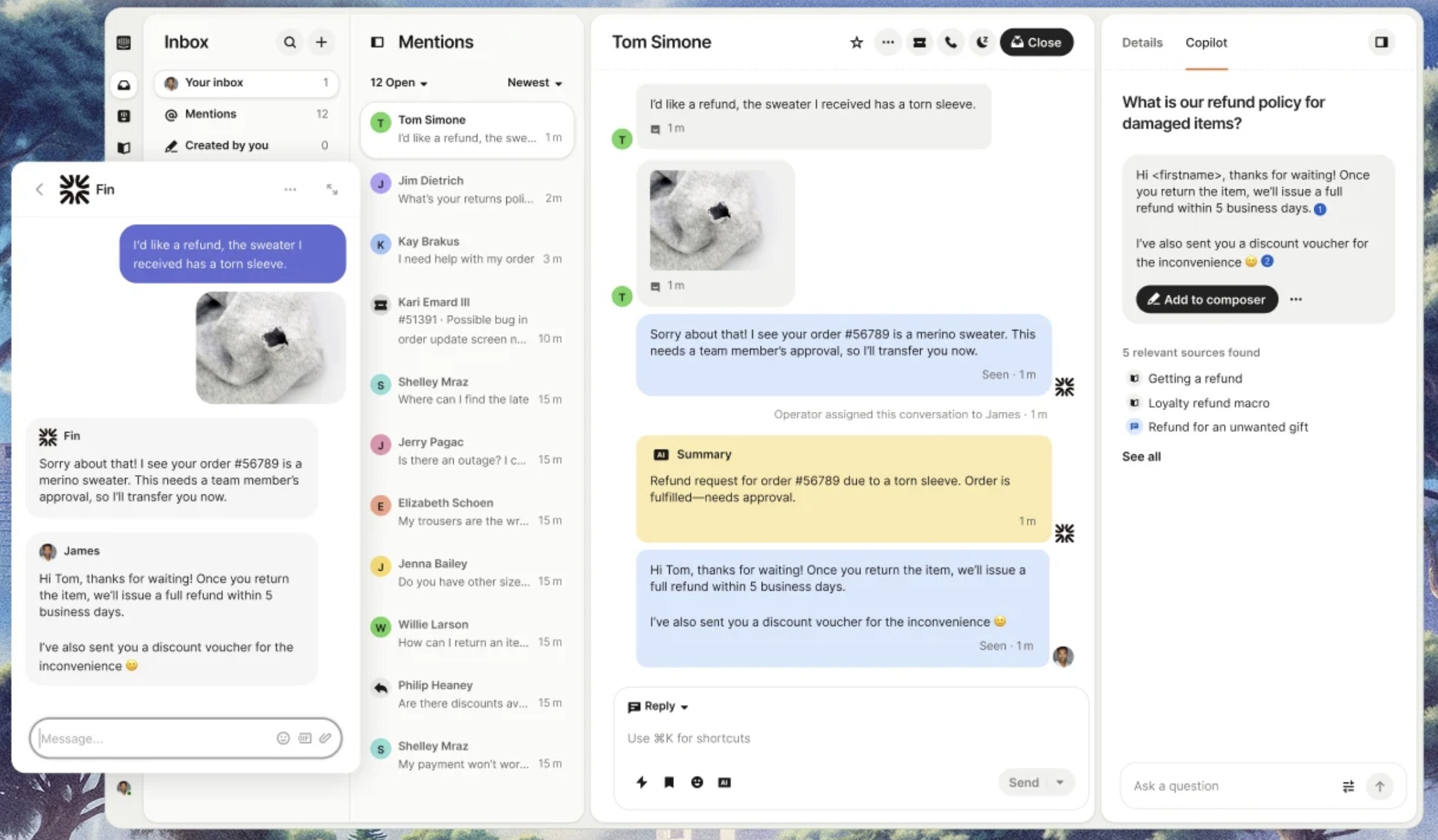Image resolution: width=1438 pixels, height=840 pixels.
Task: Open search in the Inbox panel
Action: click(290, 42)
